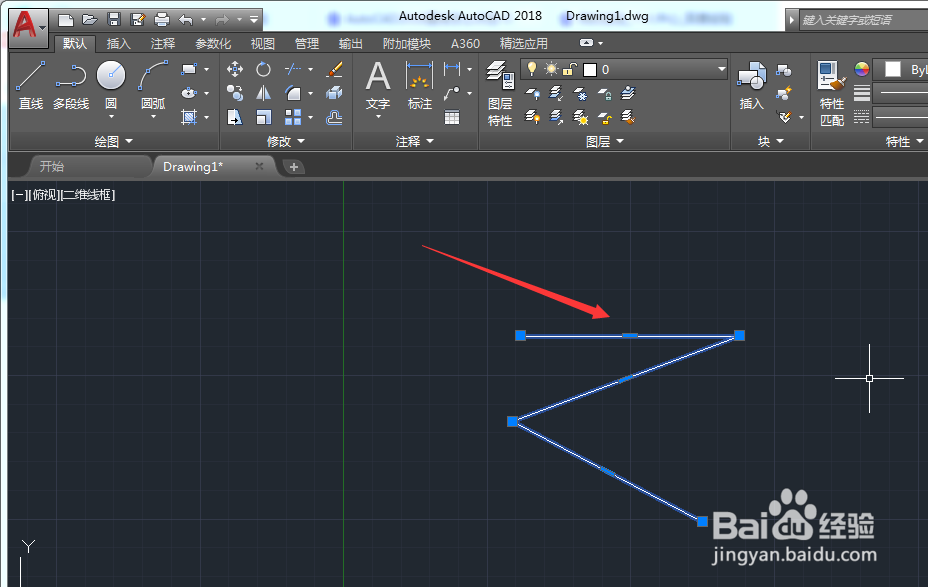Select the Polyline (多段线) tool
Screen dimensions: 928x587
pyautogui.click(x=71, y=85)
